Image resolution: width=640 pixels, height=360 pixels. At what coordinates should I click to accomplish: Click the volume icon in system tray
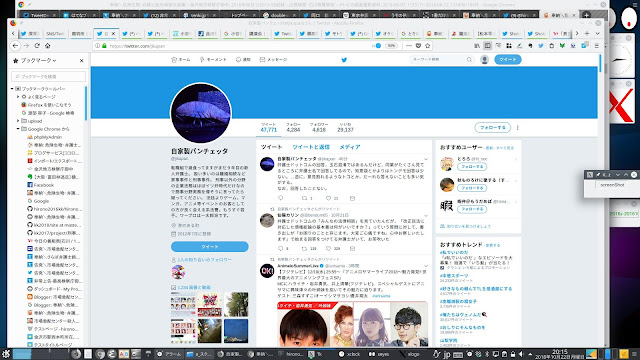point(521,354)
